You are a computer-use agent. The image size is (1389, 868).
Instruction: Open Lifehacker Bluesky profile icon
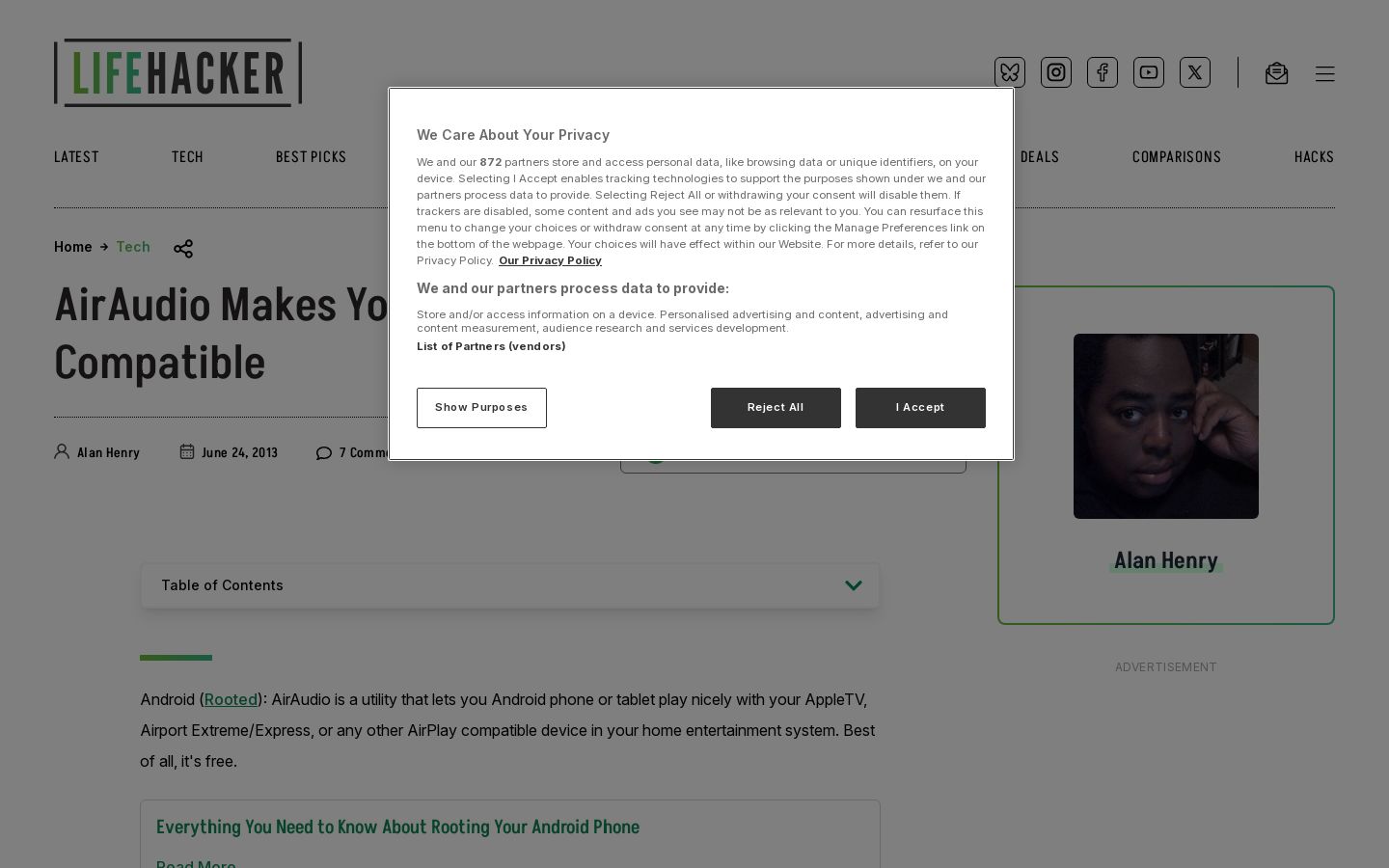pyautogui.click(x=1010, y=72)
